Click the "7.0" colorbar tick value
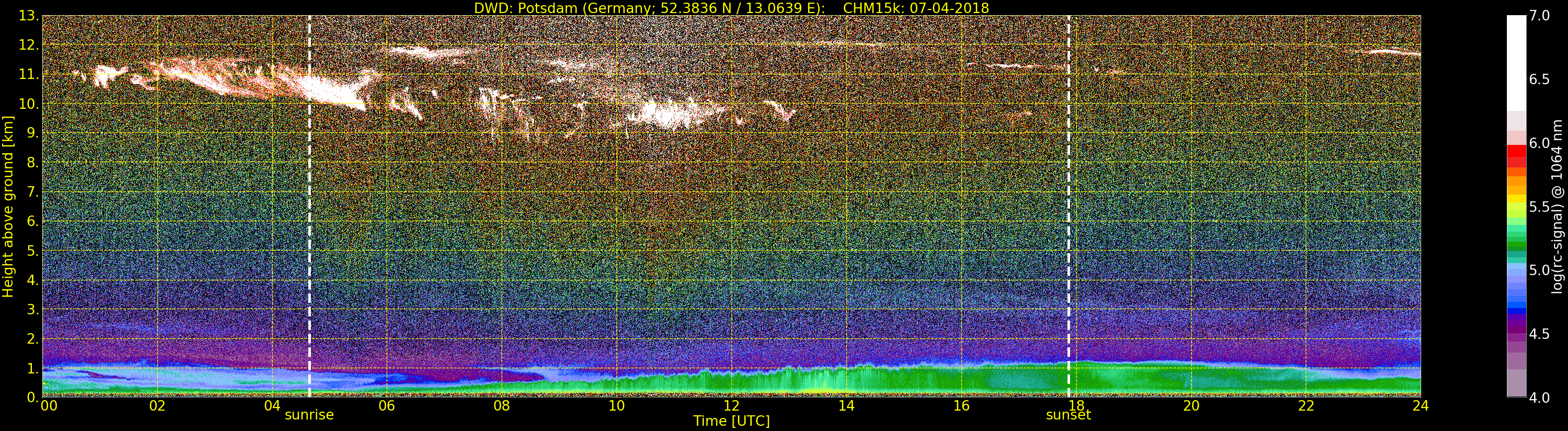1568x431 pixels. [x=1540, y=16]
